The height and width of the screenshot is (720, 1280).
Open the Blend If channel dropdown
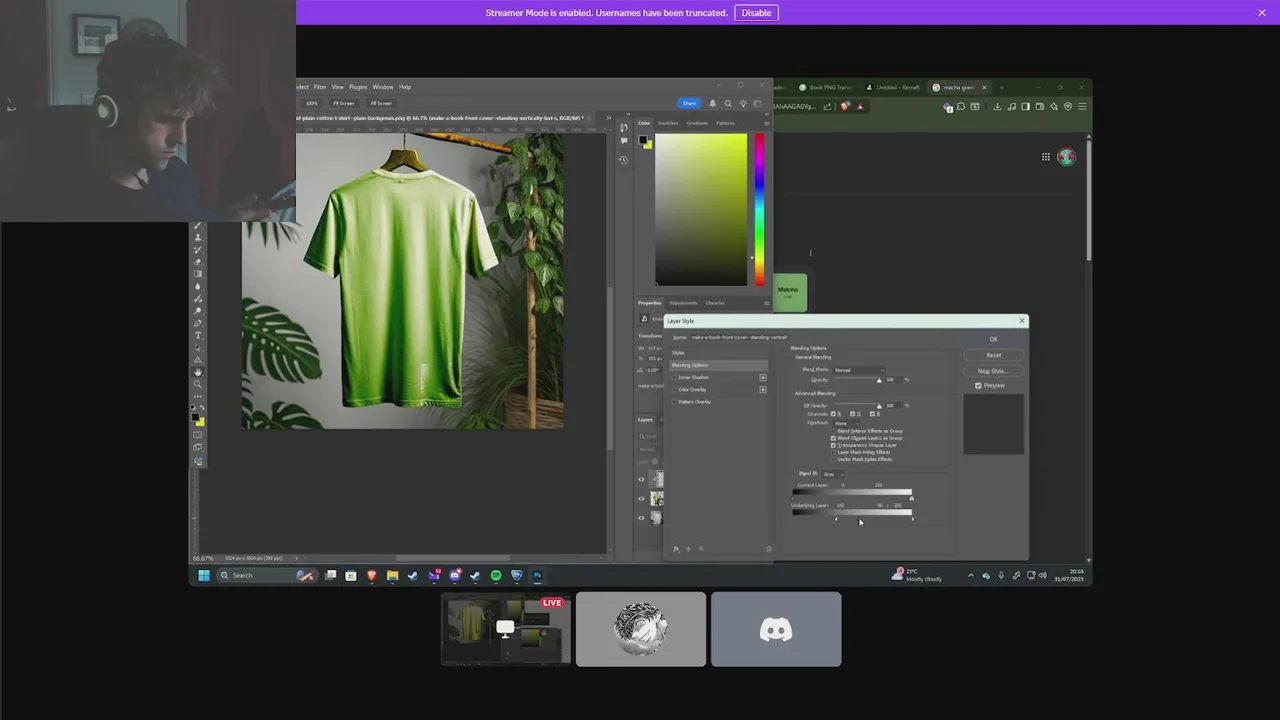[834, 474]
